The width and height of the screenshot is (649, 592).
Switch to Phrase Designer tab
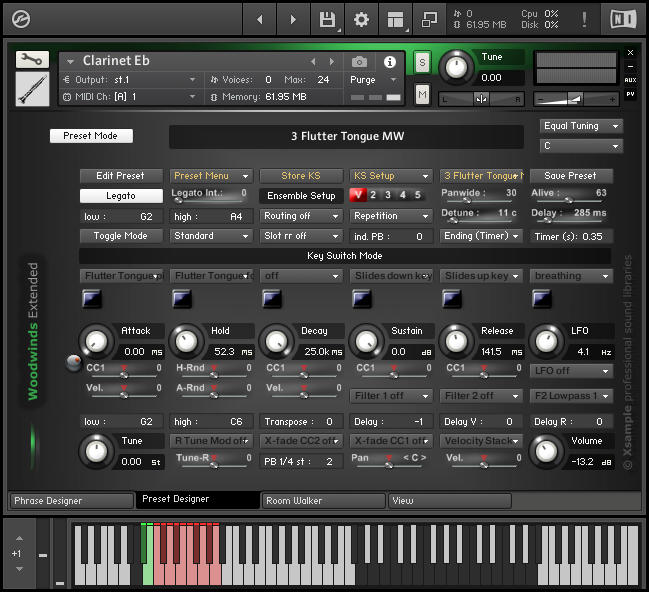[x=71, y=501]
